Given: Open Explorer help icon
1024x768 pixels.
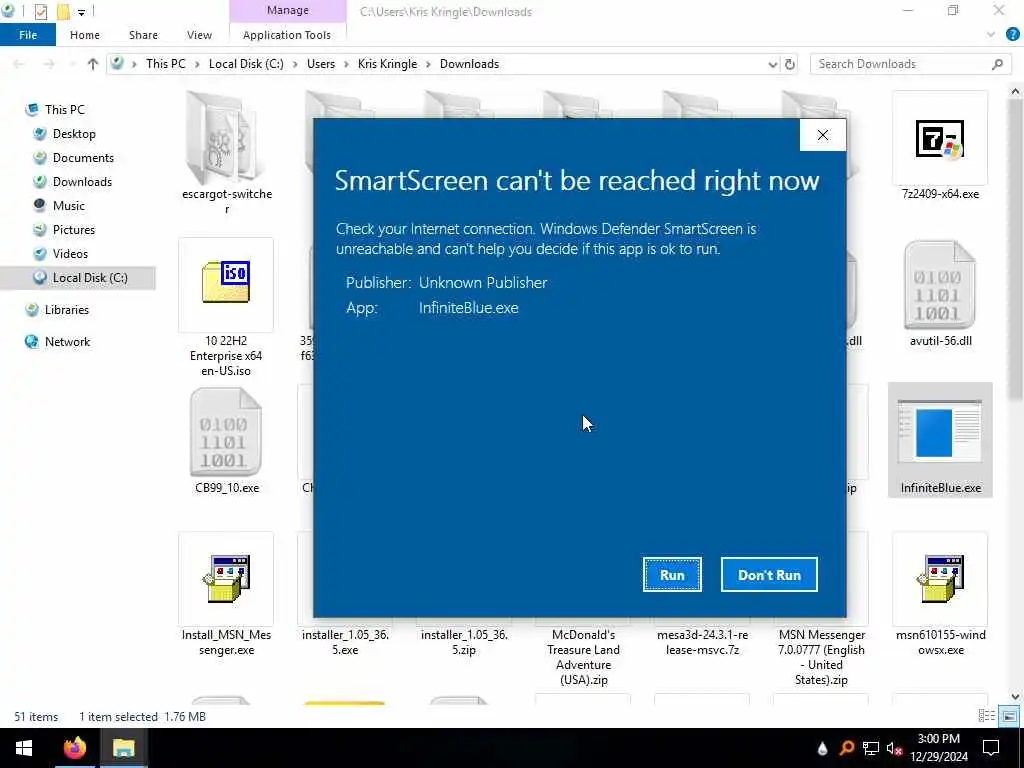Looking at the screenshot, I should point(1013,35).
